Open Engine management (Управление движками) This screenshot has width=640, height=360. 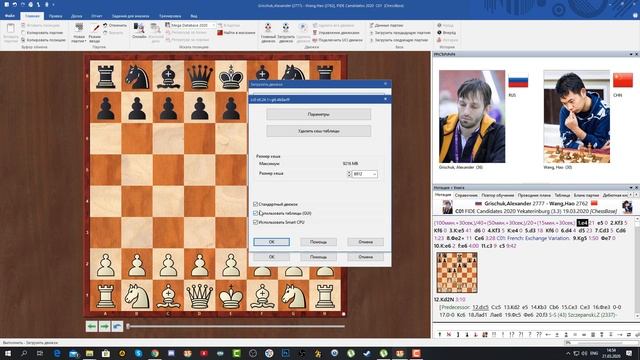coord(336,33)
